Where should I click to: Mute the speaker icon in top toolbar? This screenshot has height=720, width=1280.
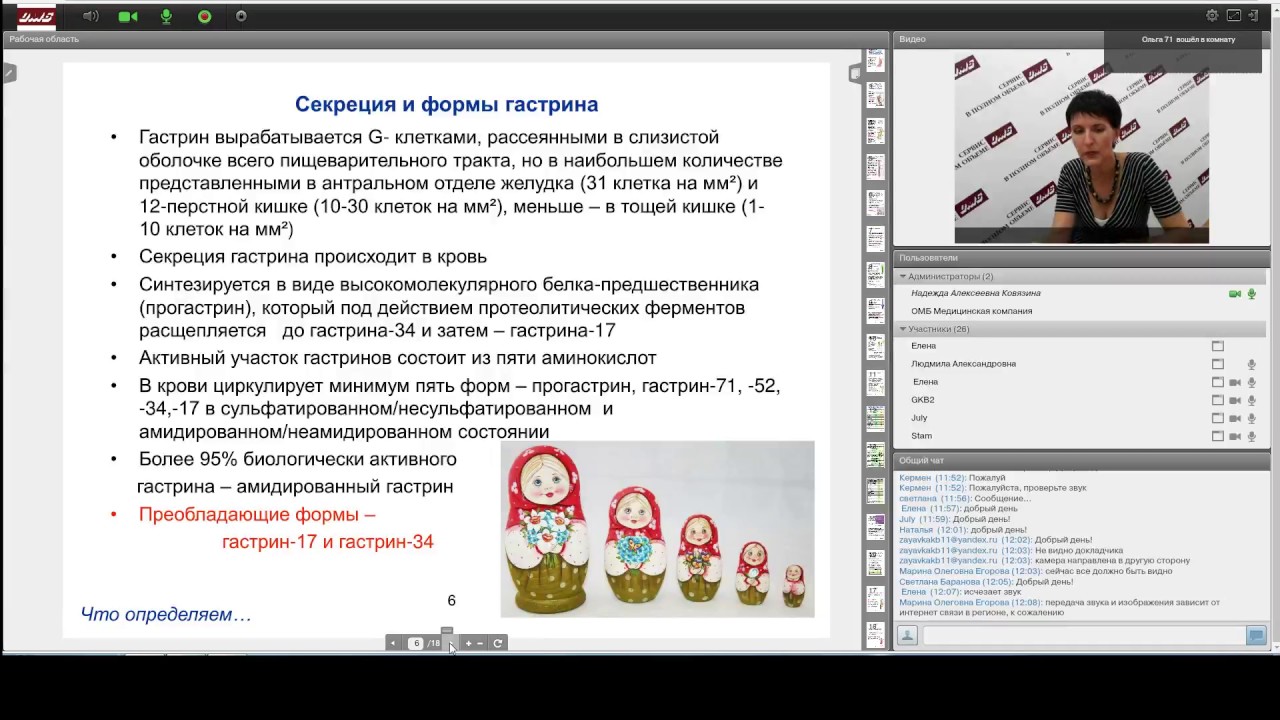pyautogui.click(x=91, y=16)
